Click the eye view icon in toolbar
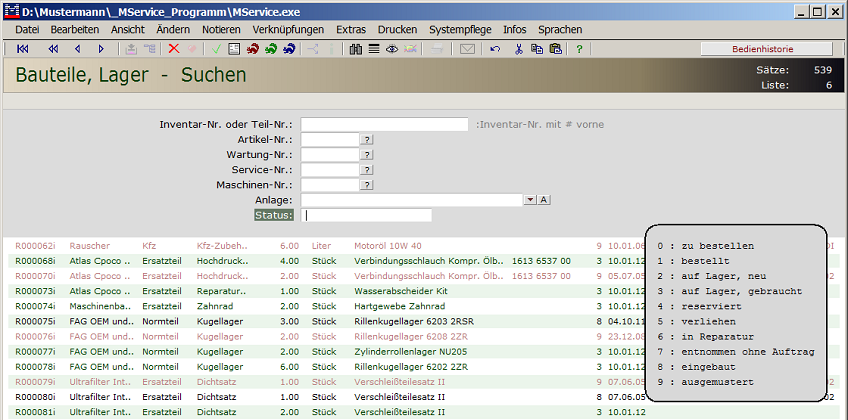848x420 pixels. pos(391,49)
